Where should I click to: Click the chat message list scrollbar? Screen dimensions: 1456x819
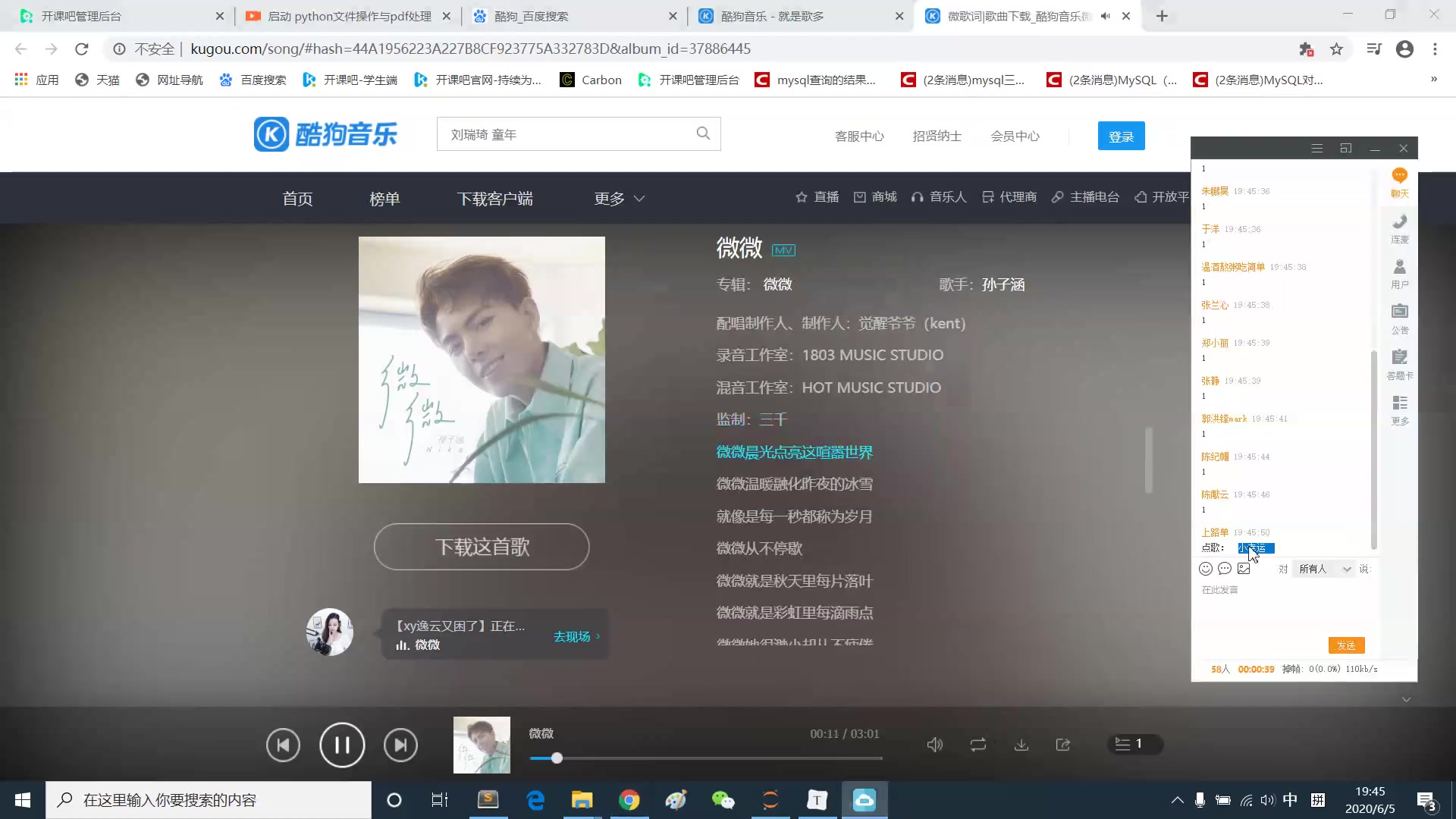(x=1373, y=450)
